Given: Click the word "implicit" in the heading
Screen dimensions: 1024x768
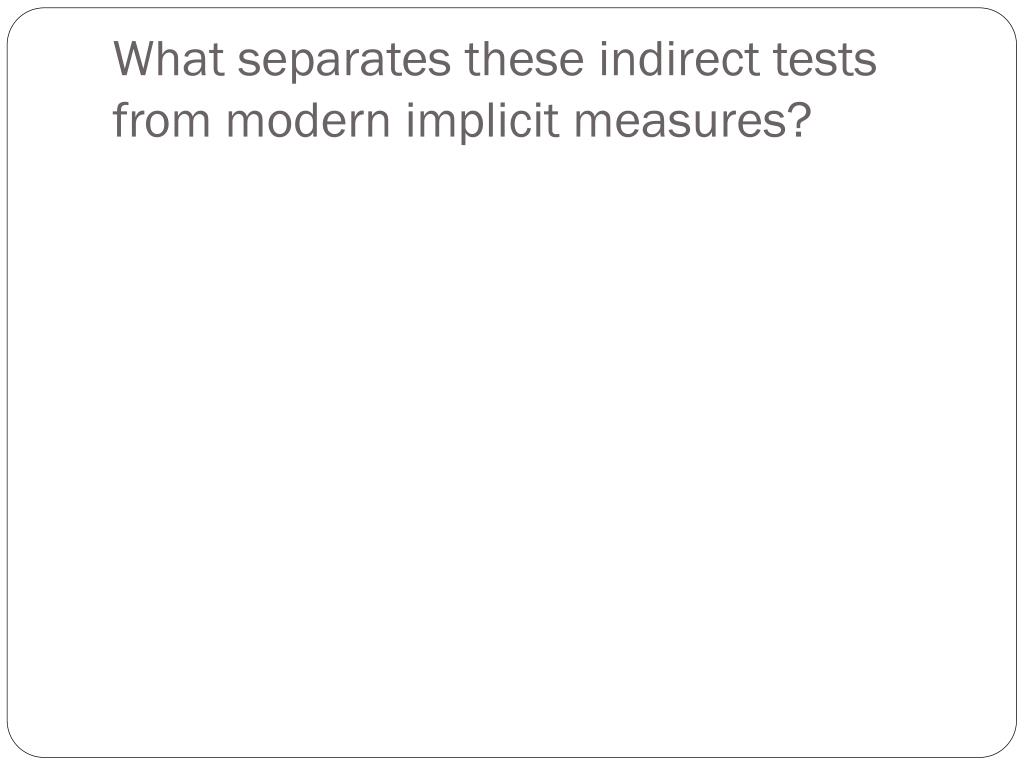Looking at the screenshot, I should click(483, 123).
